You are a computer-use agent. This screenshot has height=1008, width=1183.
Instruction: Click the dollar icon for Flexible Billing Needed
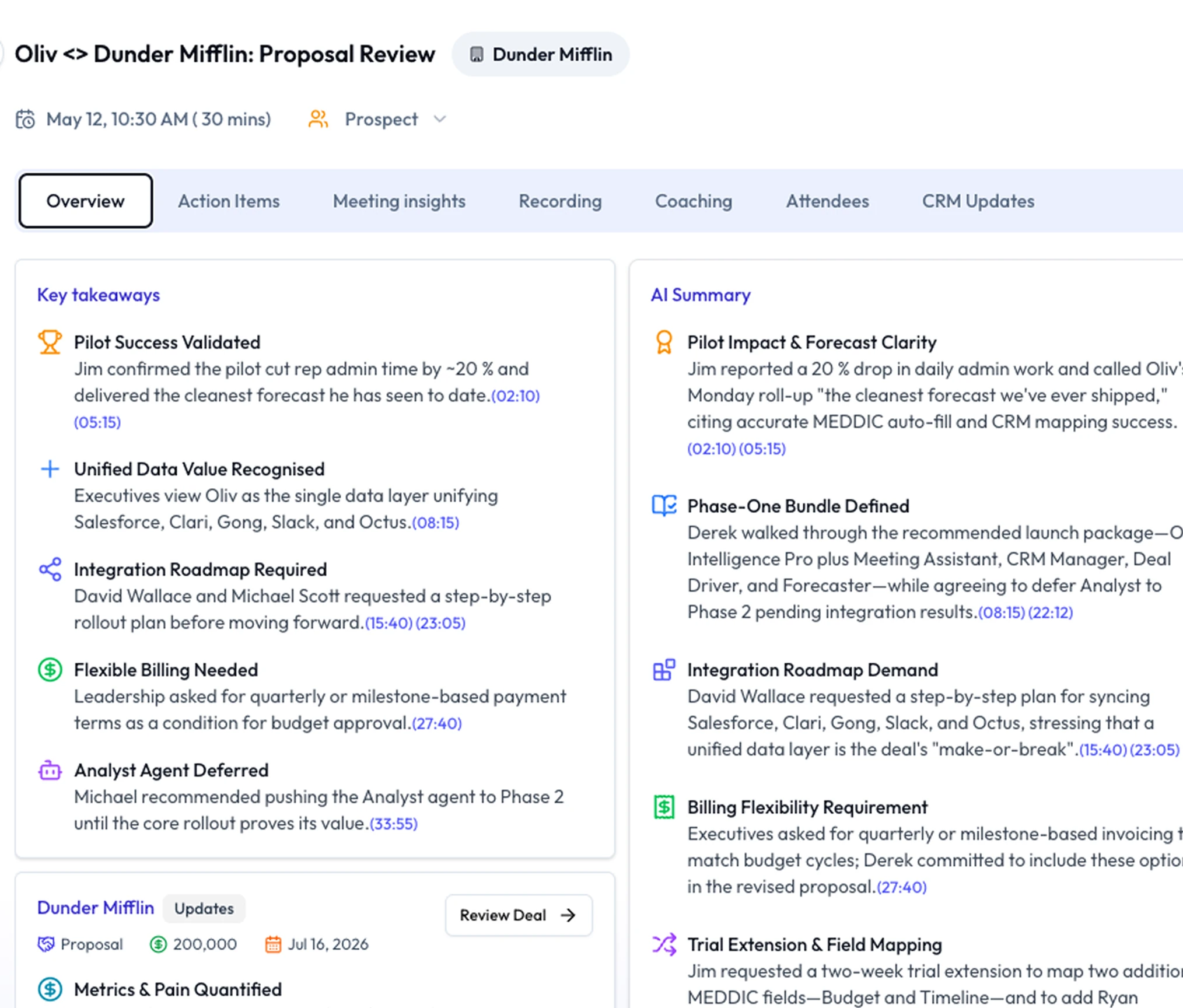pyautogui.click(x=50, y=669)
